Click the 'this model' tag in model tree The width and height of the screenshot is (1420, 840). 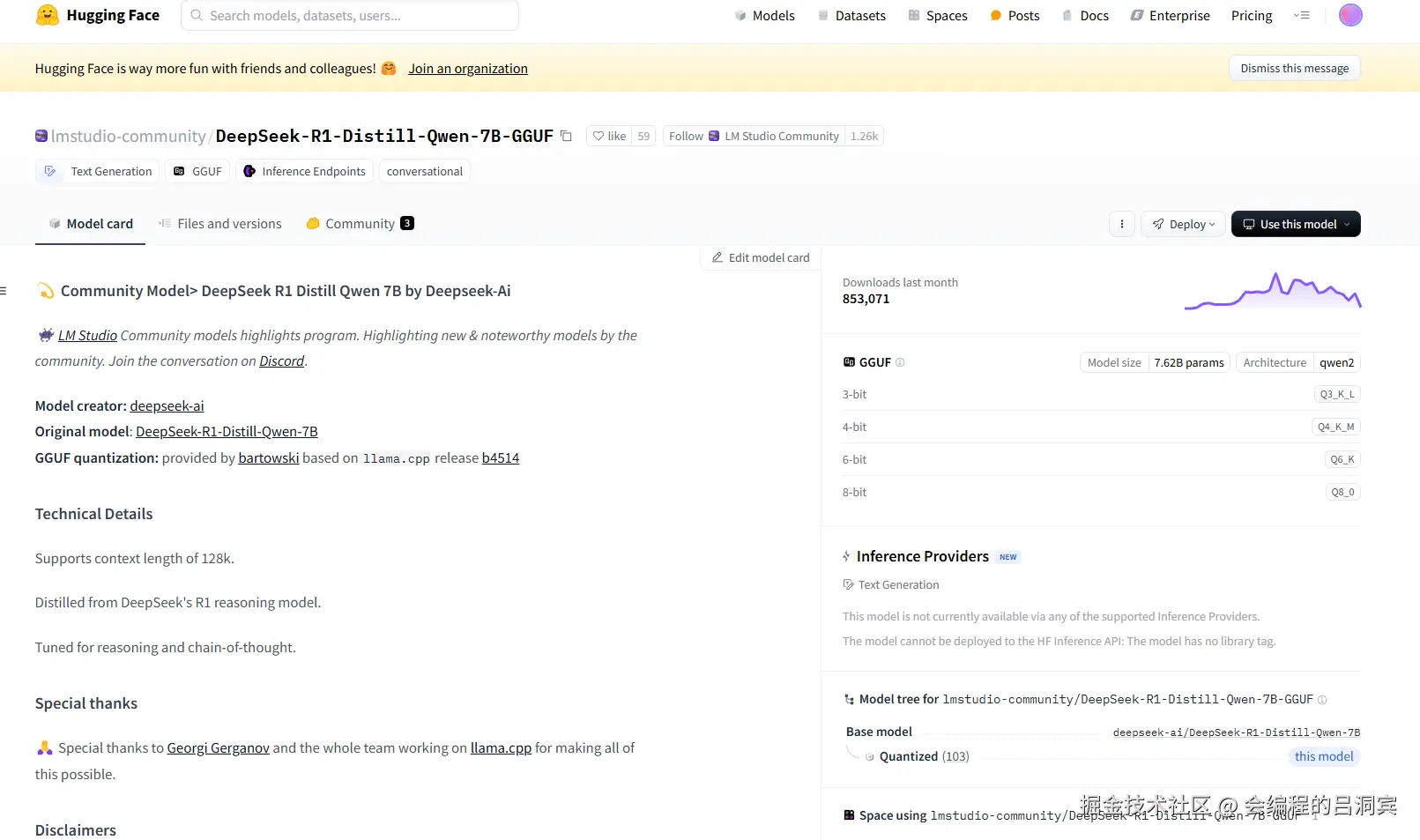(1324, 756)
